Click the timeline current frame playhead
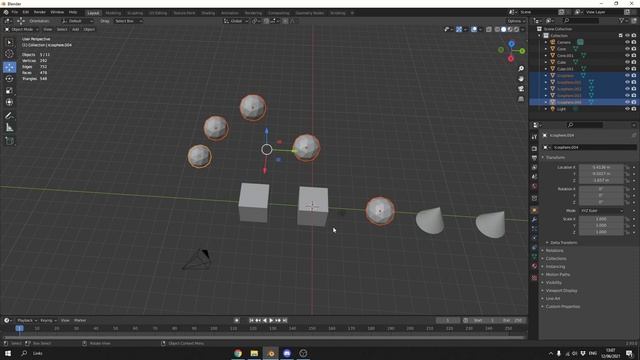640x360 pixels. click(x=19, y=328)
